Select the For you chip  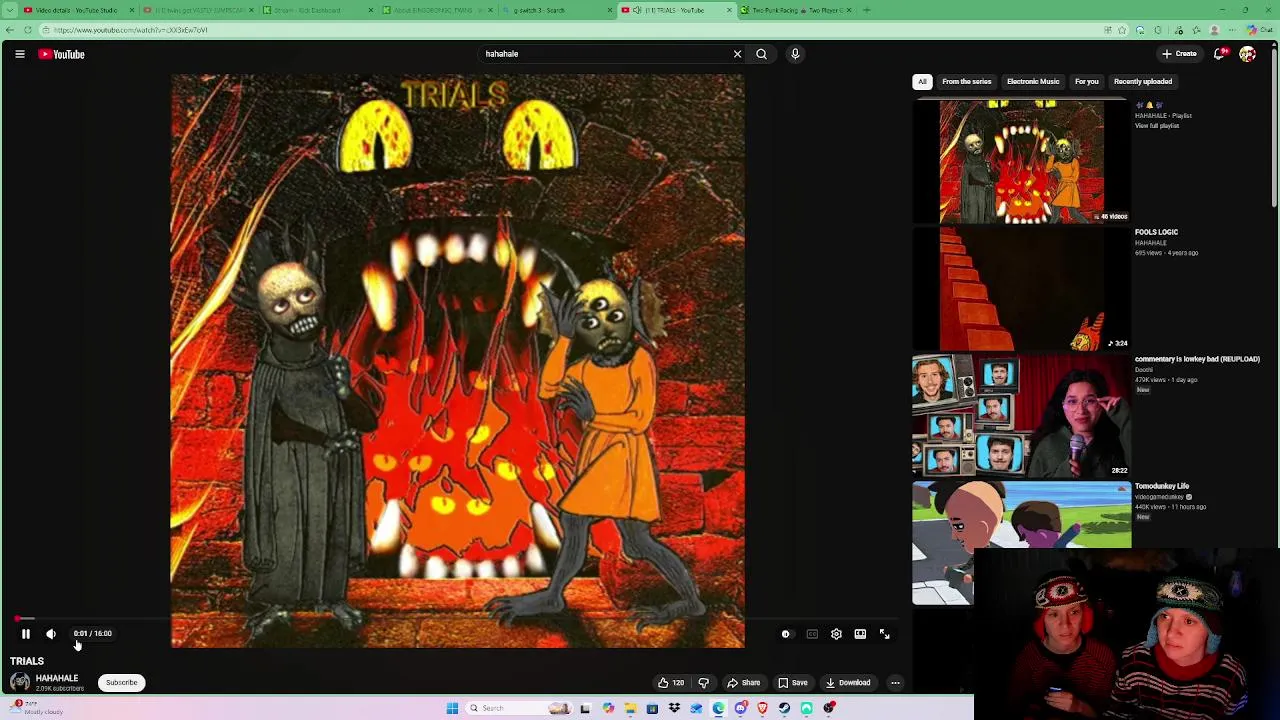point(1087,82)
